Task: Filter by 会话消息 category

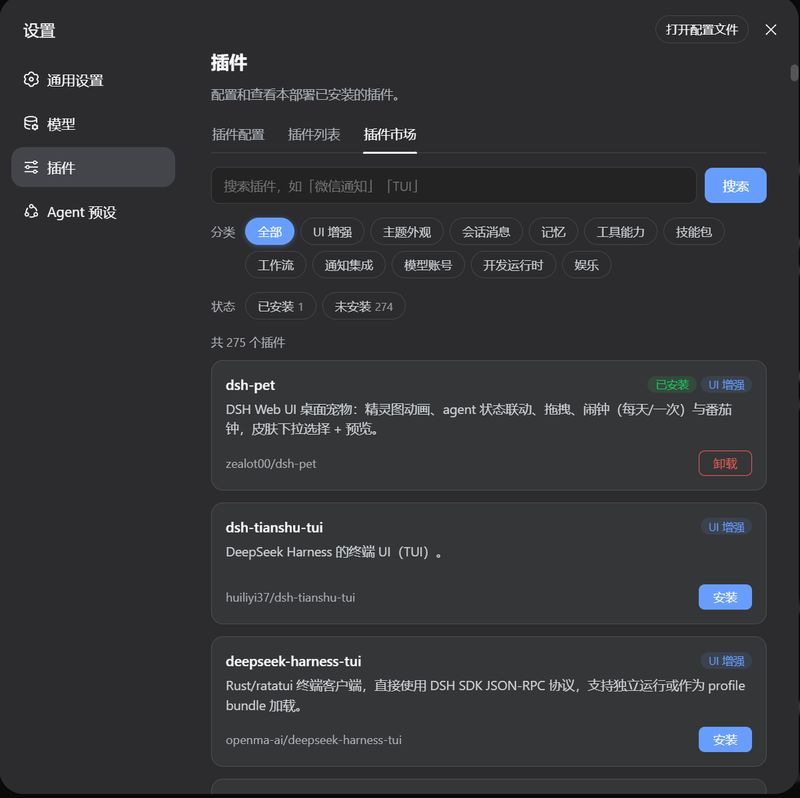Action: pos(486,232)
